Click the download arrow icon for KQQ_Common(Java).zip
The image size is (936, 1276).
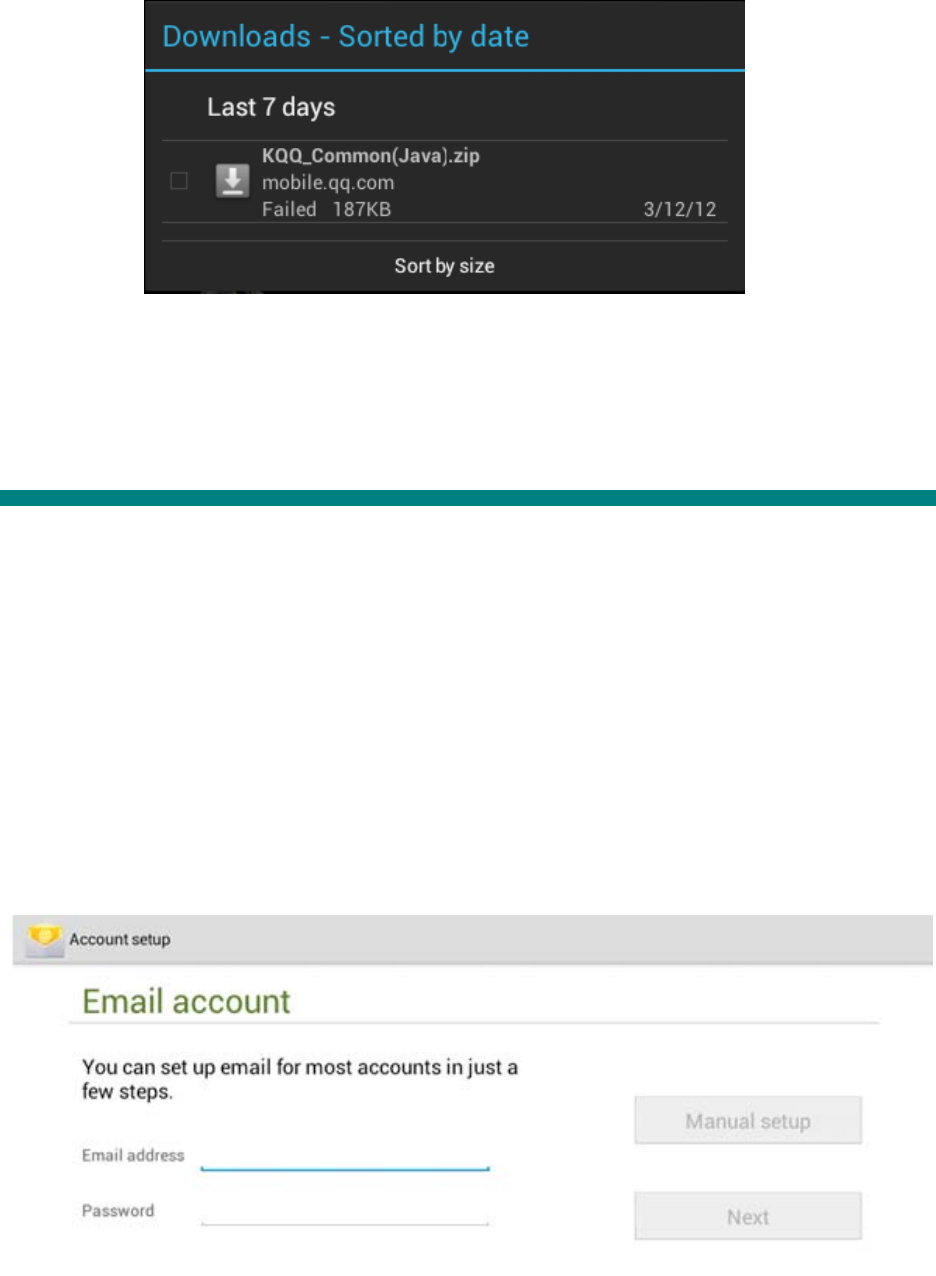click(x=232, y=182)
